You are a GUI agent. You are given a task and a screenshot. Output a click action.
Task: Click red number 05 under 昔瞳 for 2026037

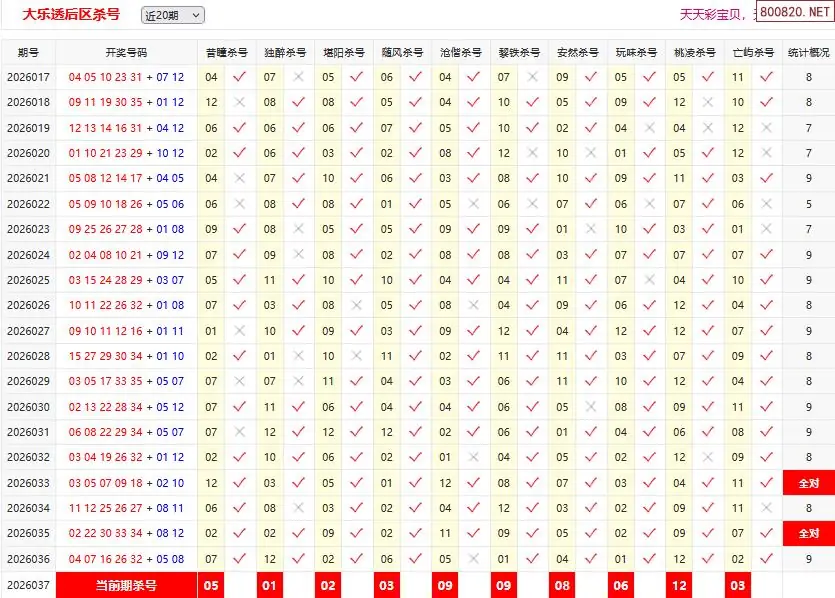pos(211,585)
